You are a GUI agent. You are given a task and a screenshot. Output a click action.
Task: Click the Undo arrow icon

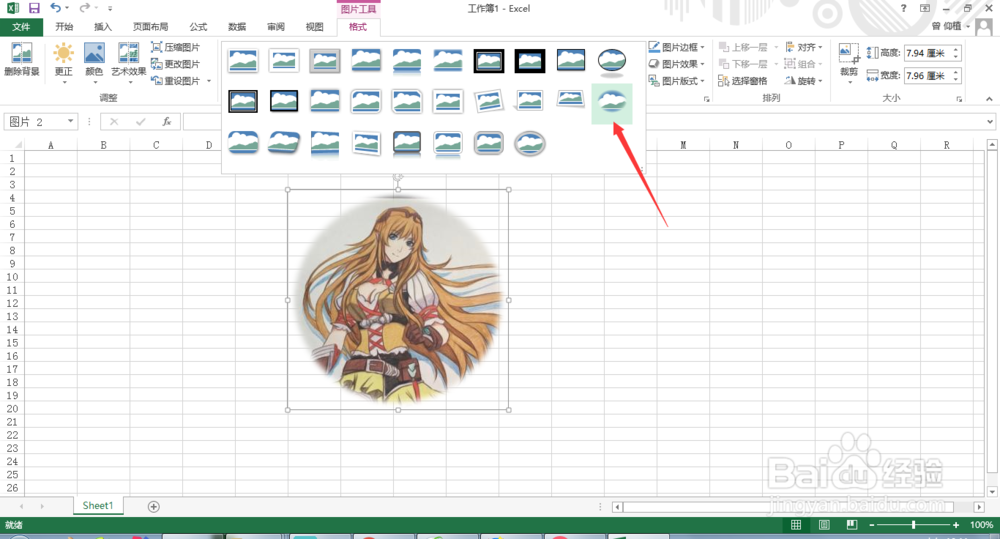(55, 8)
